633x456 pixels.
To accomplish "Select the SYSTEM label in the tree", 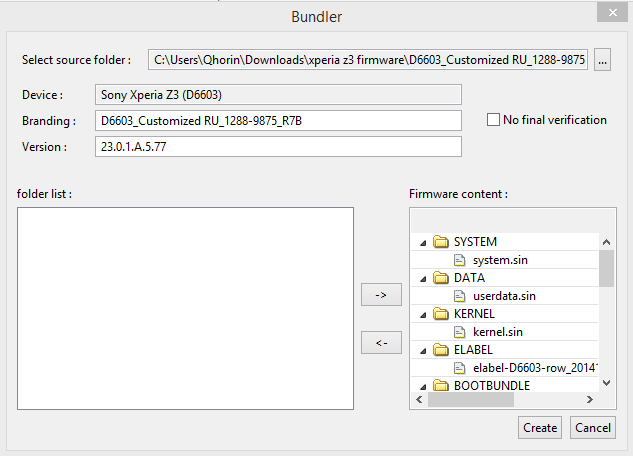I will click(475, 242).
